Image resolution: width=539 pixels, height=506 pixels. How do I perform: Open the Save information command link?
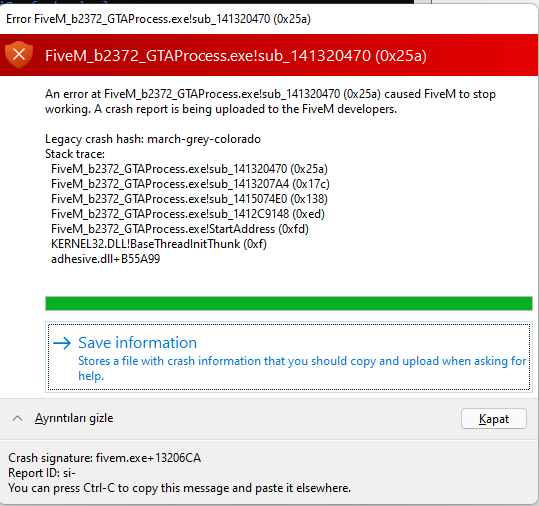tap(289, 357)
